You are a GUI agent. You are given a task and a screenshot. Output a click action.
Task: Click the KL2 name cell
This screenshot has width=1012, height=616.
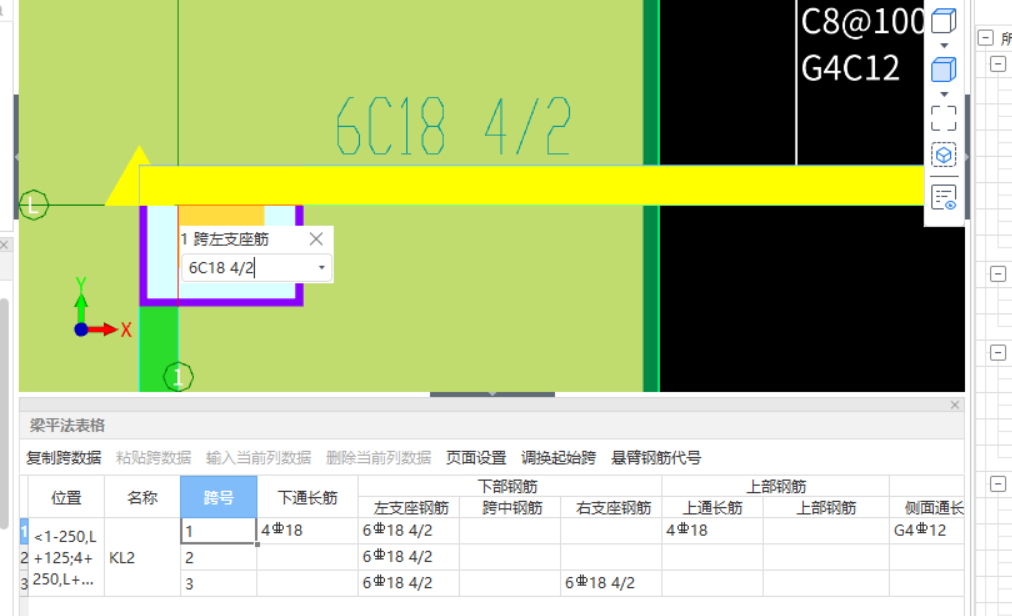pos(142,557)
